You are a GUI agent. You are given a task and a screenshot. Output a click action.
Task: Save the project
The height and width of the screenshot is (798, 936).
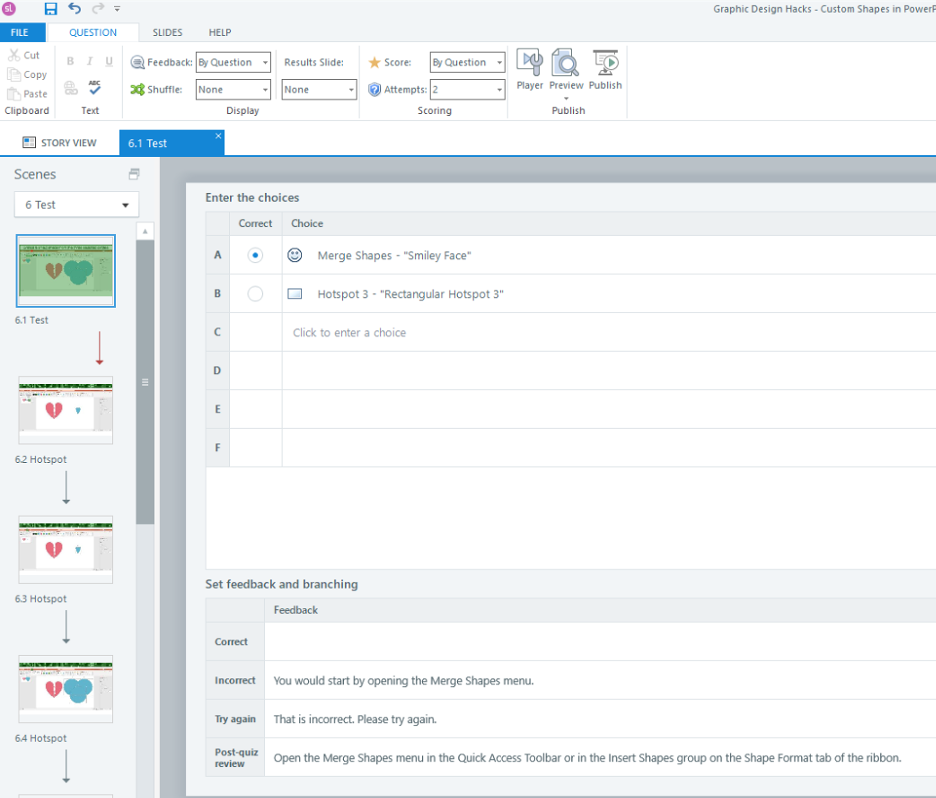50,8
